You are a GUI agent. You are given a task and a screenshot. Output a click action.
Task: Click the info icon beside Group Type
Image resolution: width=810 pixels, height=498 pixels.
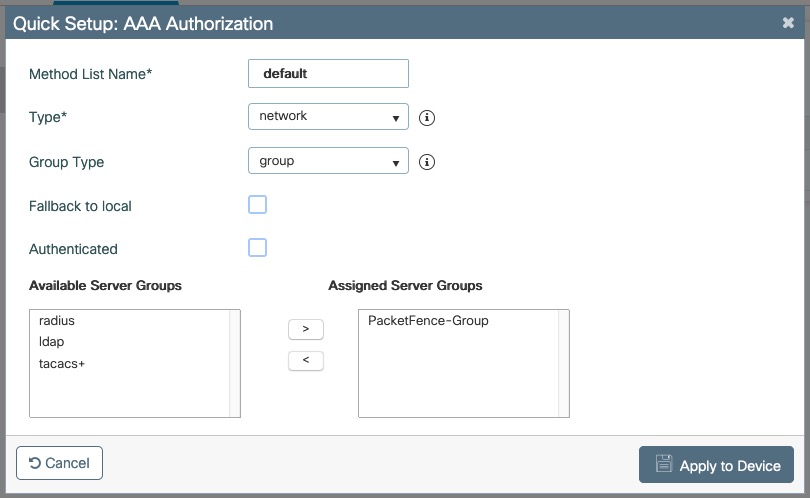427,162
